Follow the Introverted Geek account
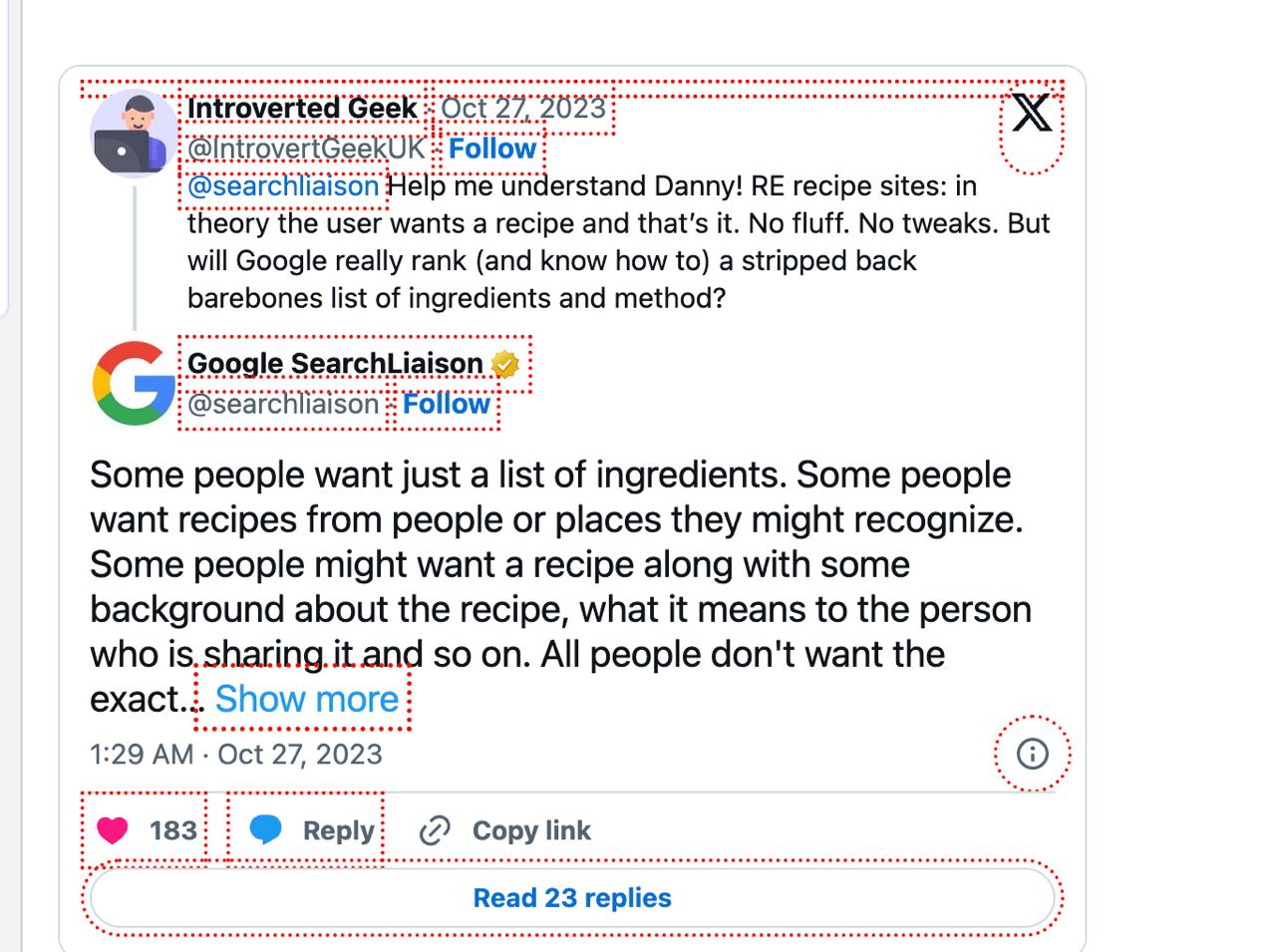Screen dimensions: 1276x952 click(492, 149)
